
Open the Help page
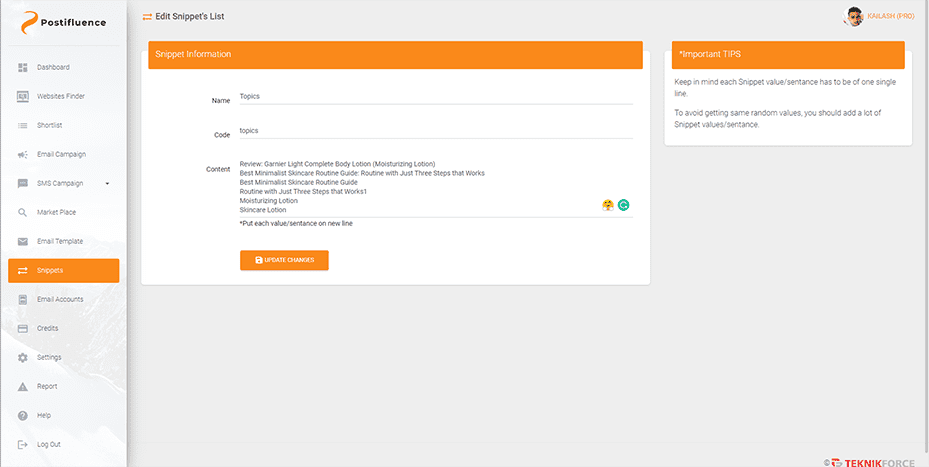point(43,415)
